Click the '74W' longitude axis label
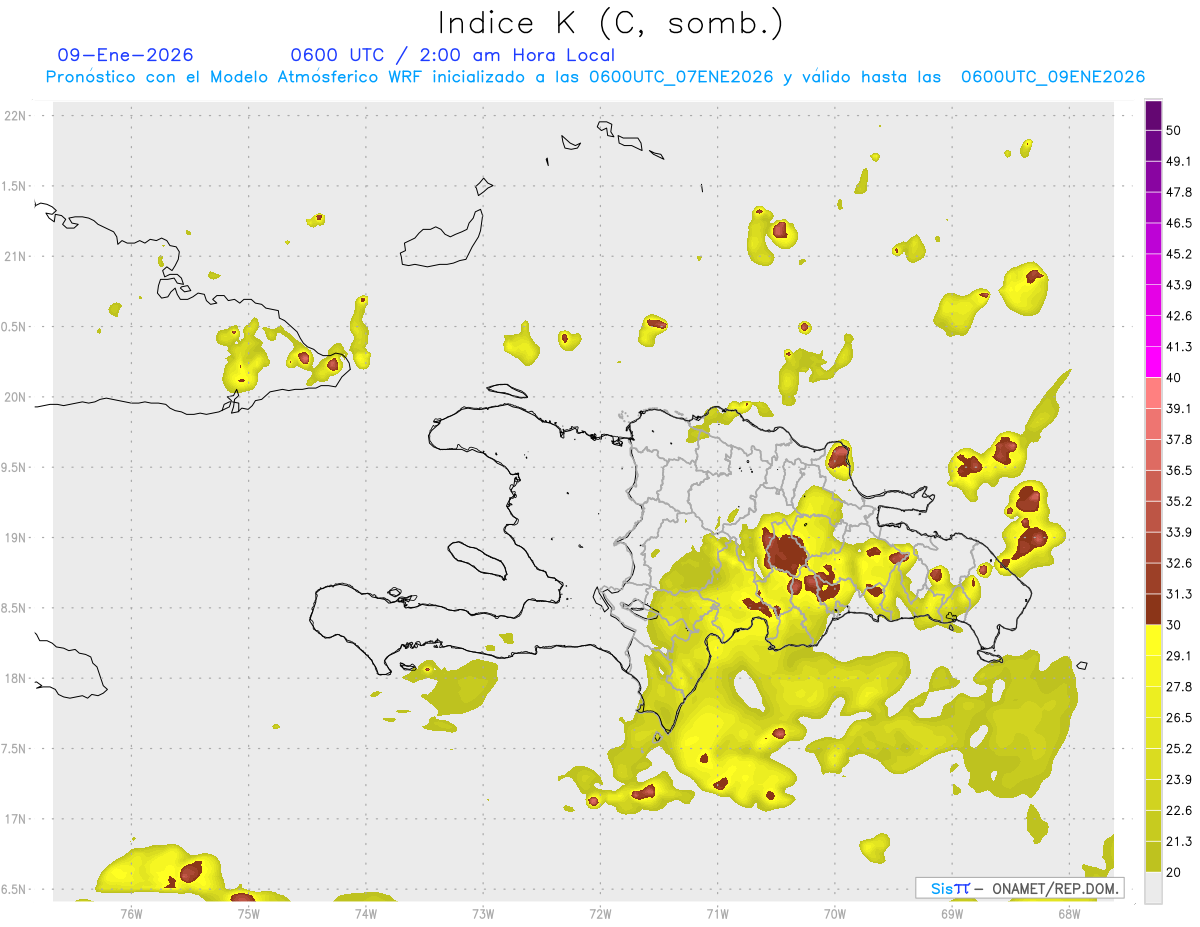Image resolution: width=1200 pixels, height=927 pixels. point(365,913)
